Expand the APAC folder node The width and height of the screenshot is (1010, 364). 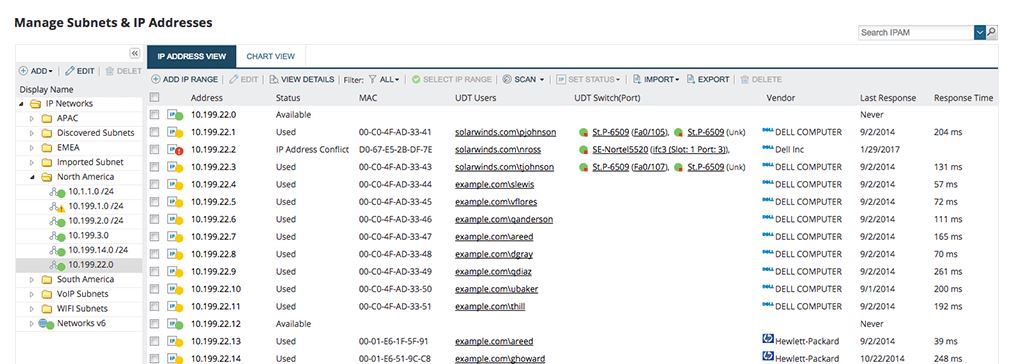32,119
